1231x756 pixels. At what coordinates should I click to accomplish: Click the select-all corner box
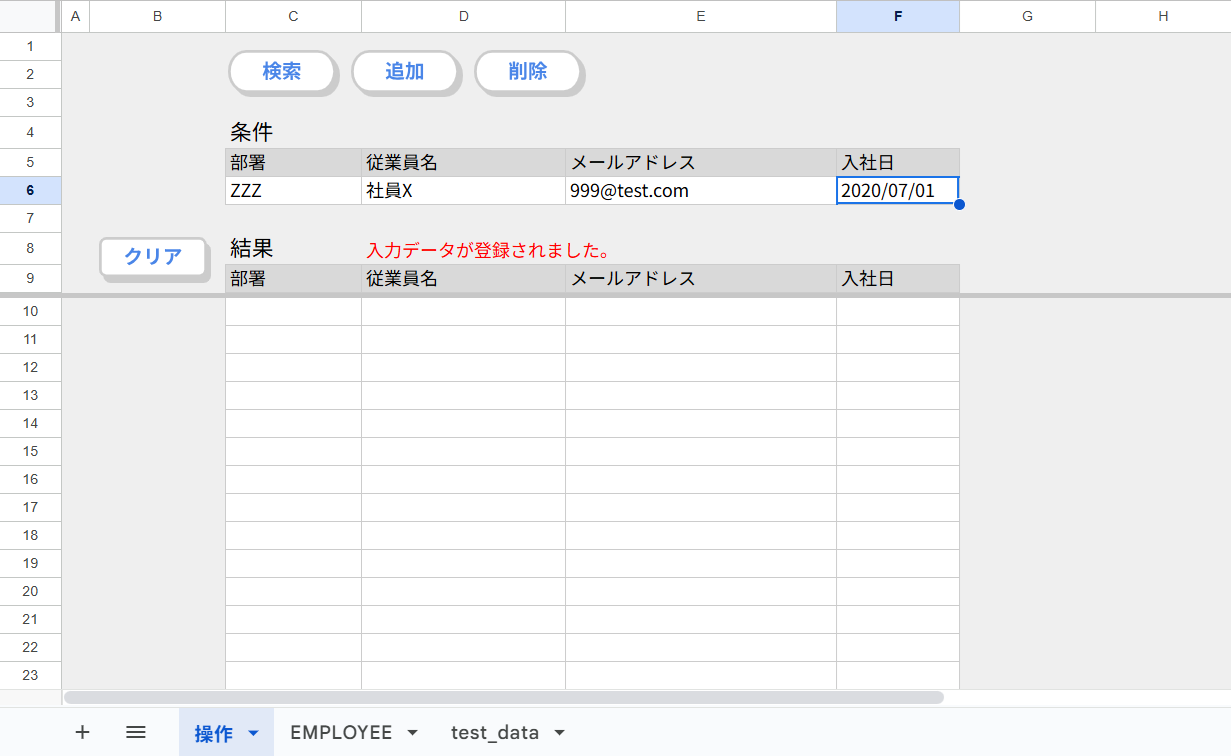[30, 16]
